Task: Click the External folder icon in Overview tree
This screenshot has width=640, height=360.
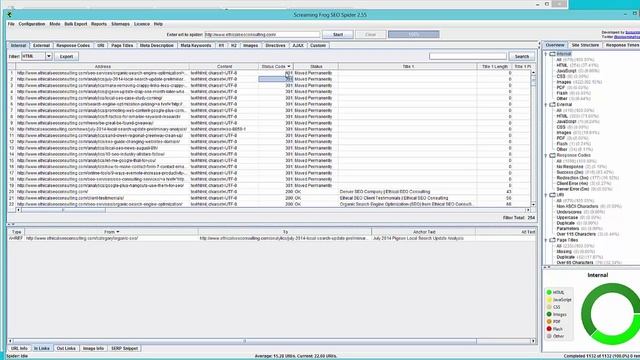Action: [552, 105]
